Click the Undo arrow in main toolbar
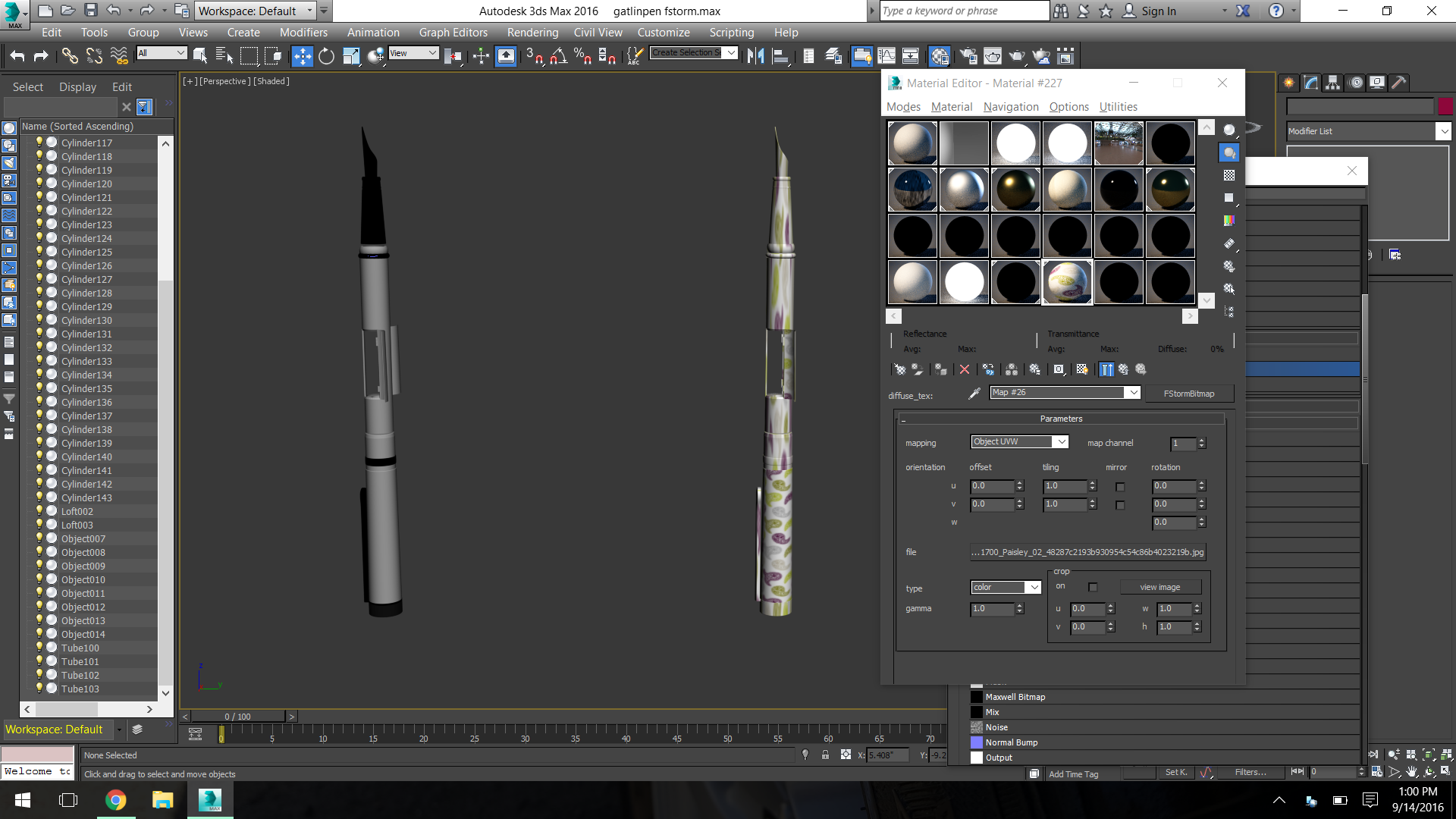 (x=17, y=56)
